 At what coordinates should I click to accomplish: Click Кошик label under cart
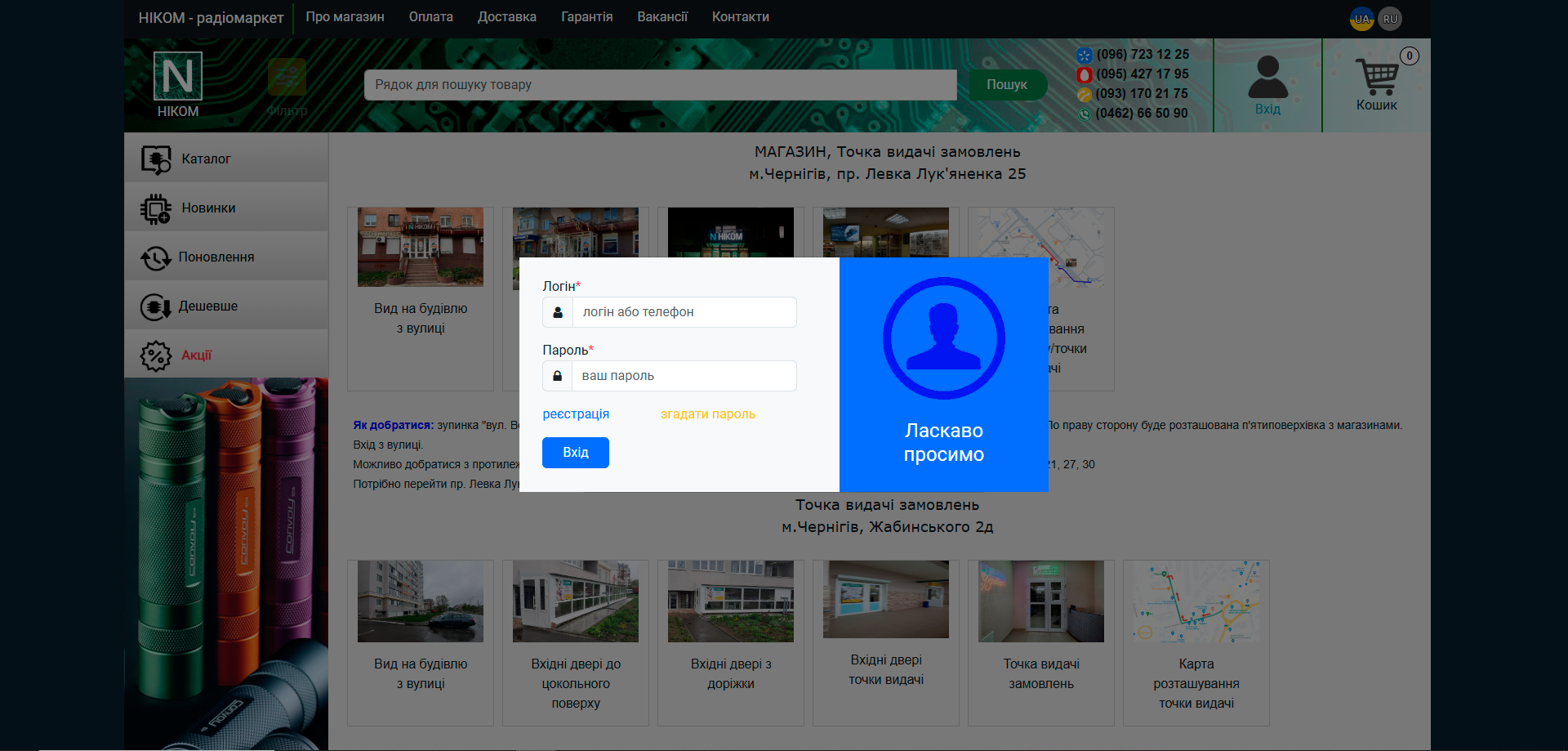[x=1377, y=105]
